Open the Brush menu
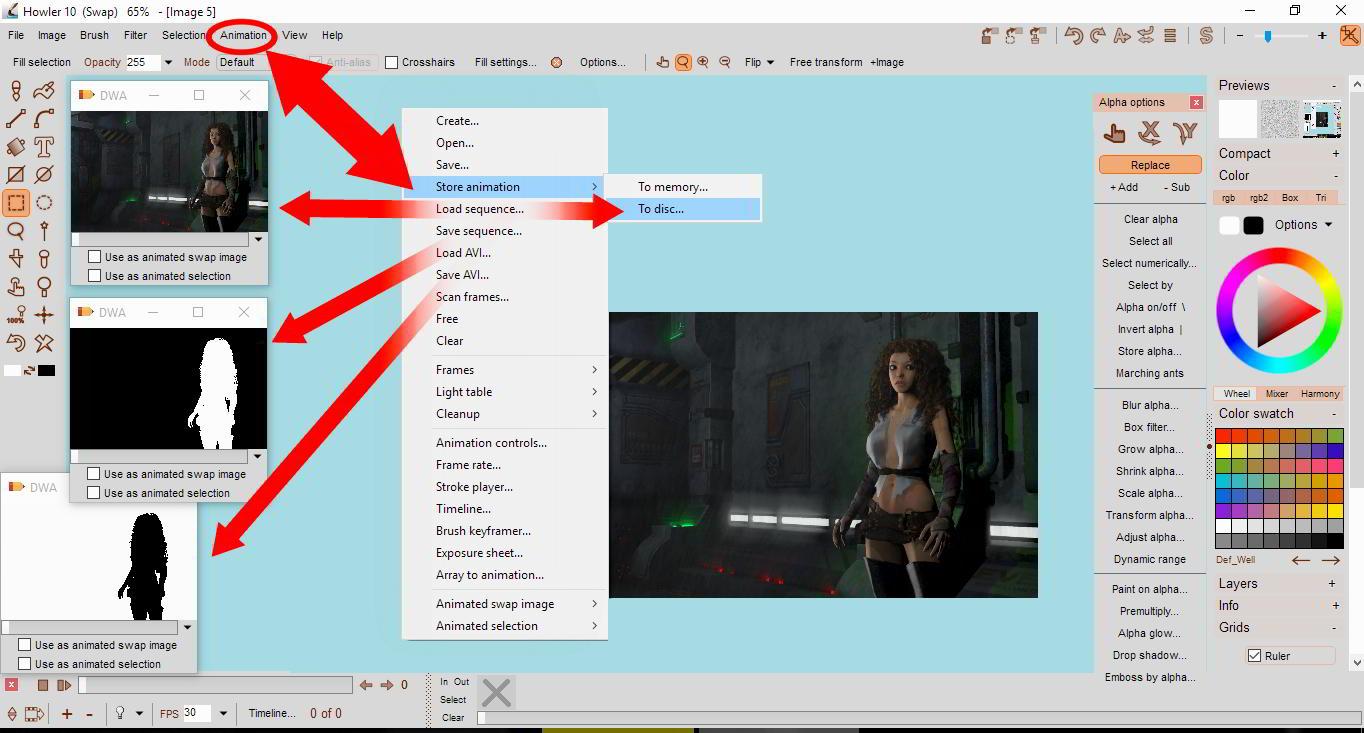1364x733 pixels. pos(94,35)
